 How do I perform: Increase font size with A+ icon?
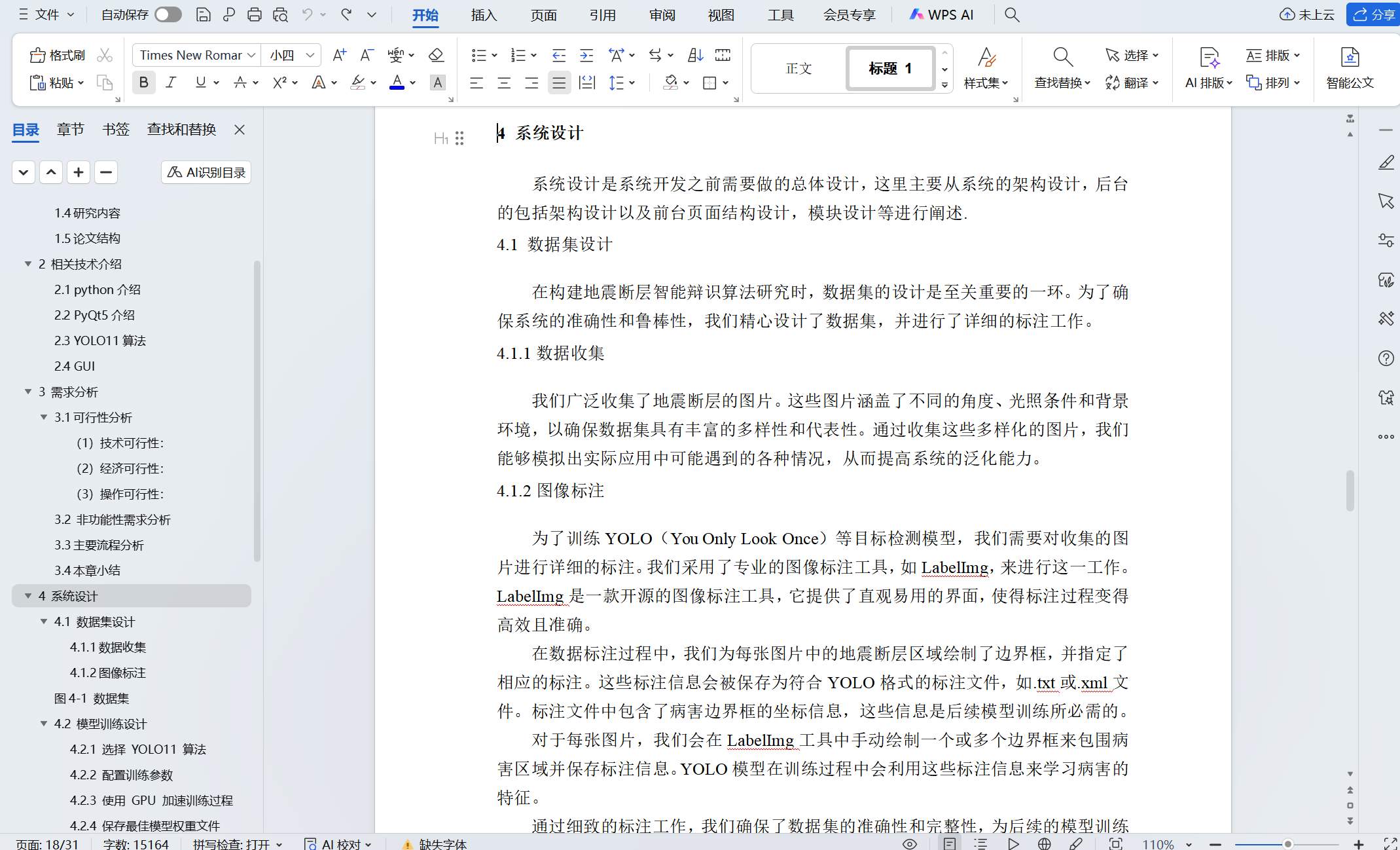click(x=339, y=55)
